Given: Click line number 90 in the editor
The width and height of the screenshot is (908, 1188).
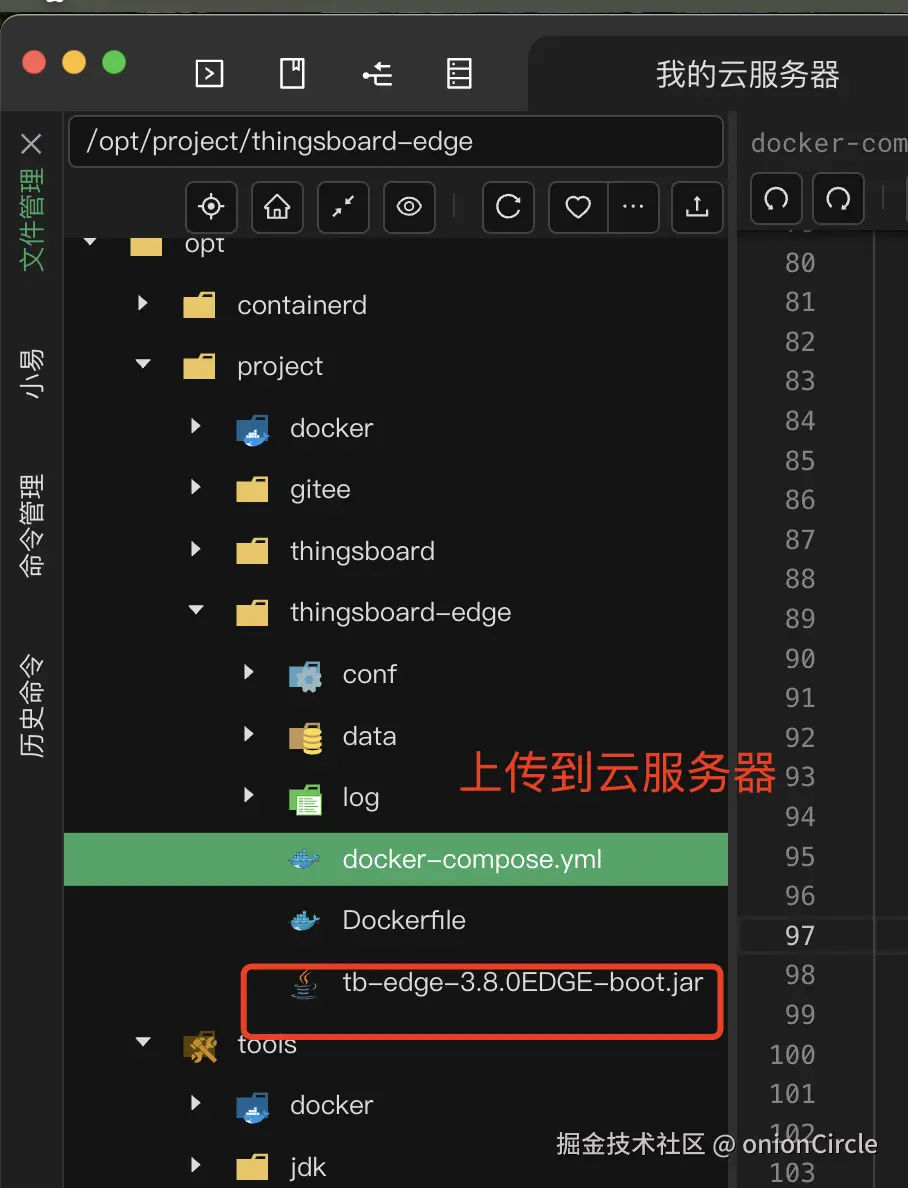Looking at the screenshot, I should coord(800,658).
